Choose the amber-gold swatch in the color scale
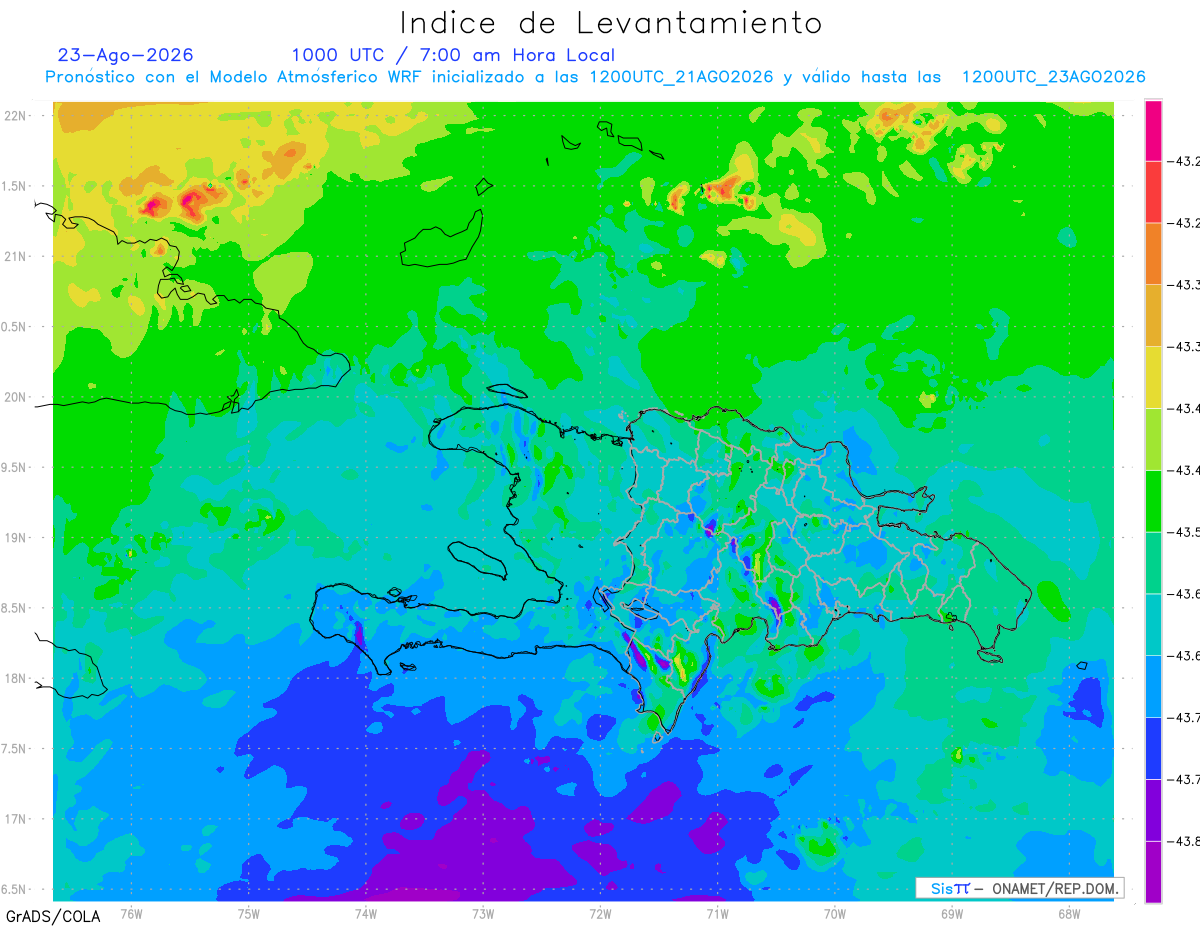 pyautogui.click(x=1153, y=315)
